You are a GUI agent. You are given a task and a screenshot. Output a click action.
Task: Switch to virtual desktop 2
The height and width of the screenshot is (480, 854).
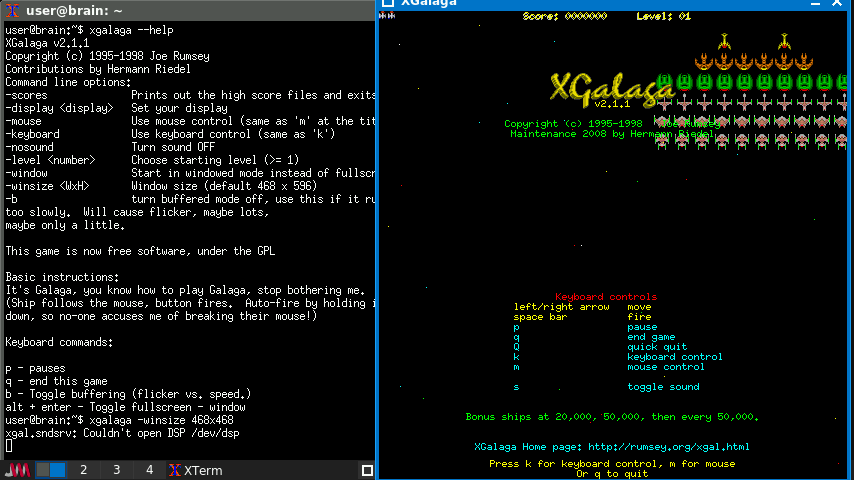tap(83, 470)
